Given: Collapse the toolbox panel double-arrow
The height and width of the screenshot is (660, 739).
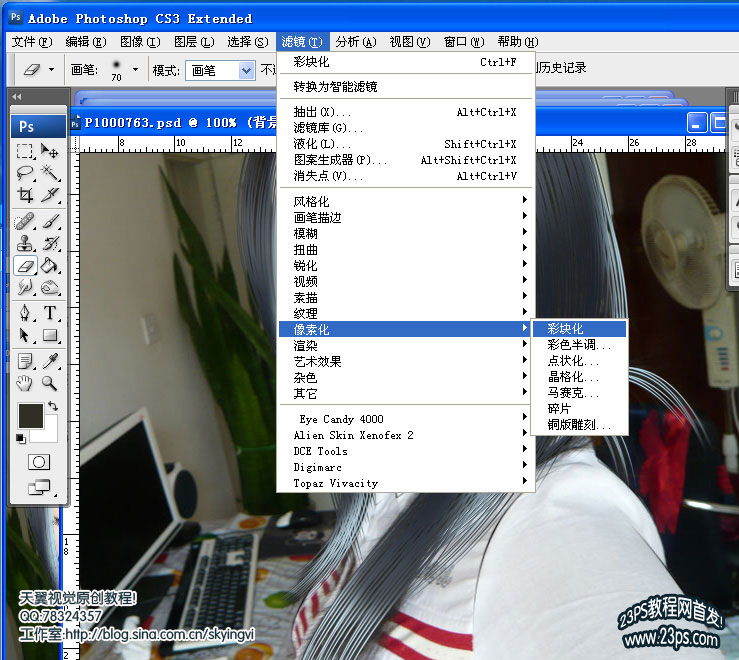Looking at the screenshot, I should [x=17, y=97].
